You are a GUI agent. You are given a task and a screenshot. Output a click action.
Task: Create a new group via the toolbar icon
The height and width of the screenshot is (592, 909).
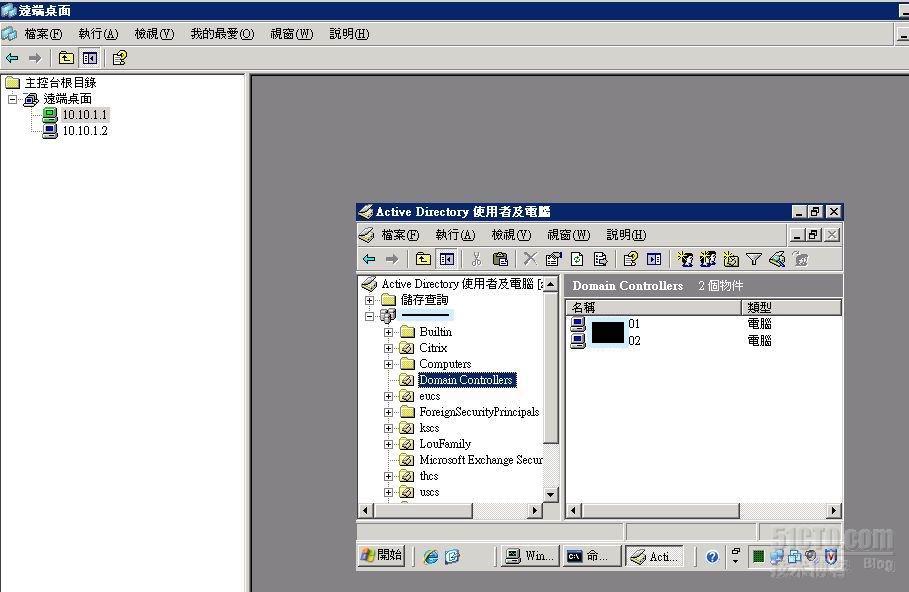coord(708,259)
